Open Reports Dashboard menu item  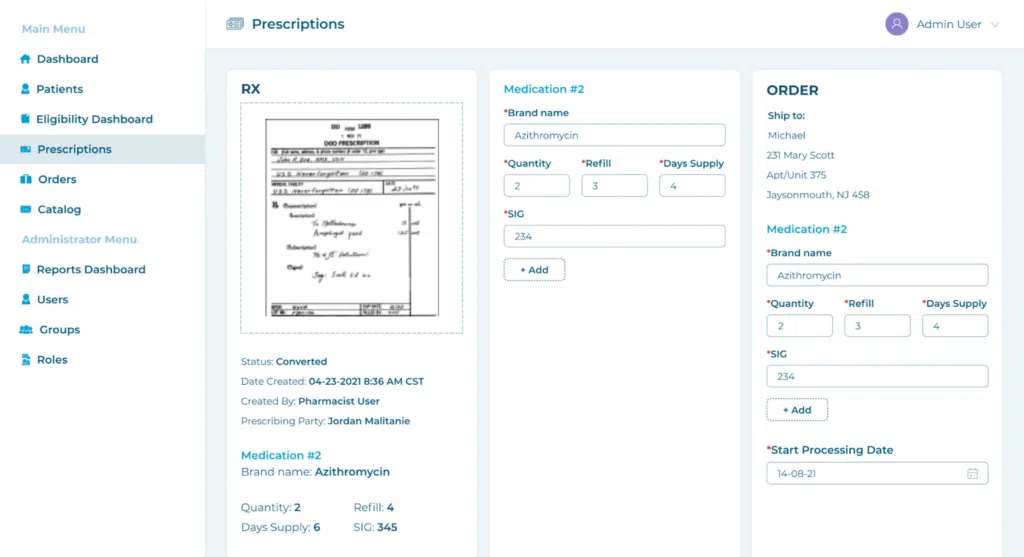91,269
